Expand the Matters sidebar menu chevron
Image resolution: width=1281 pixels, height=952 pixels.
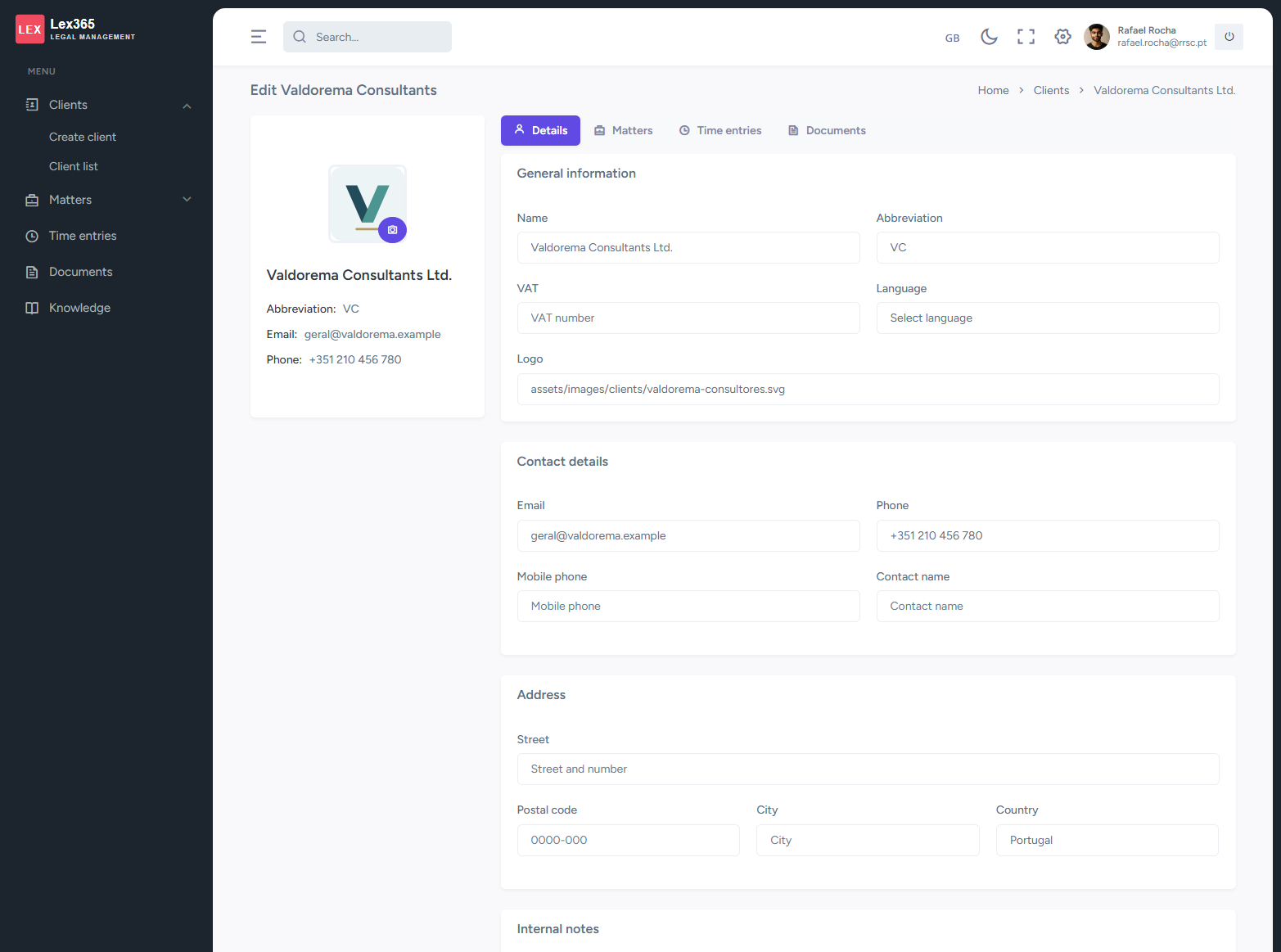coord(187,200)
